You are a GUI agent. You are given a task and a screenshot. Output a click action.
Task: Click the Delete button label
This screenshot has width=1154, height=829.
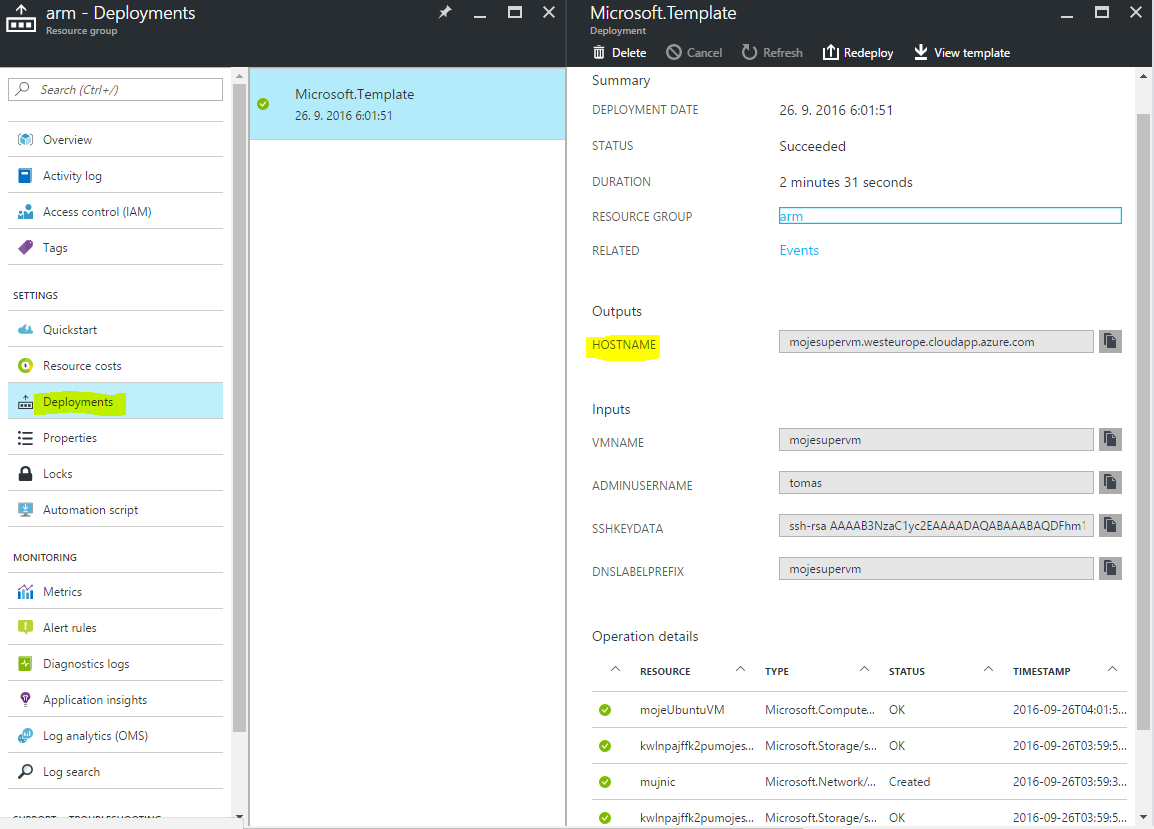(x=629, y=53)
